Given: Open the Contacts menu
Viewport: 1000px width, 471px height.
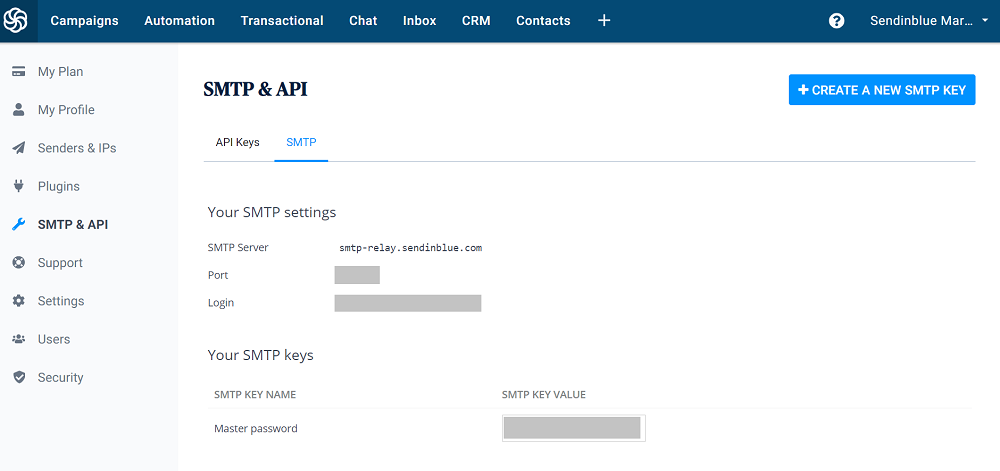Looking at the screenshot, I should pyautogui.click(x=543, y=20).
